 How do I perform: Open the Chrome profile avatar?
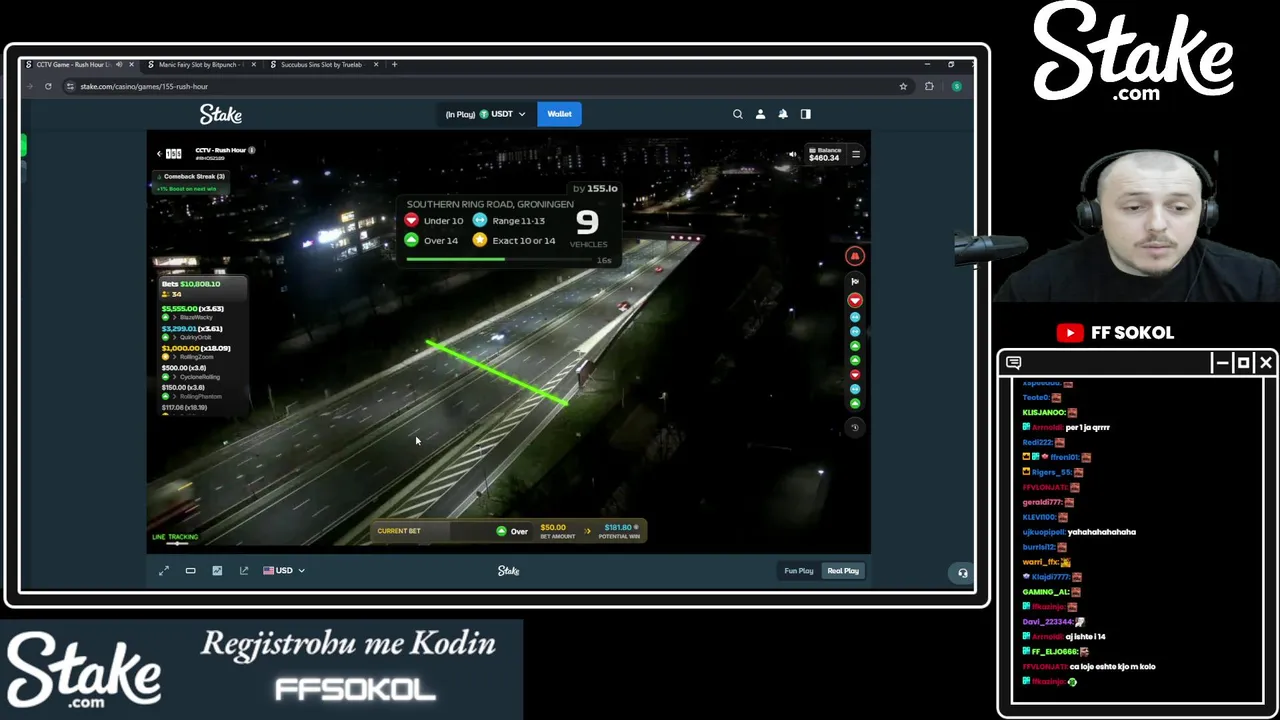coord(956,86)
